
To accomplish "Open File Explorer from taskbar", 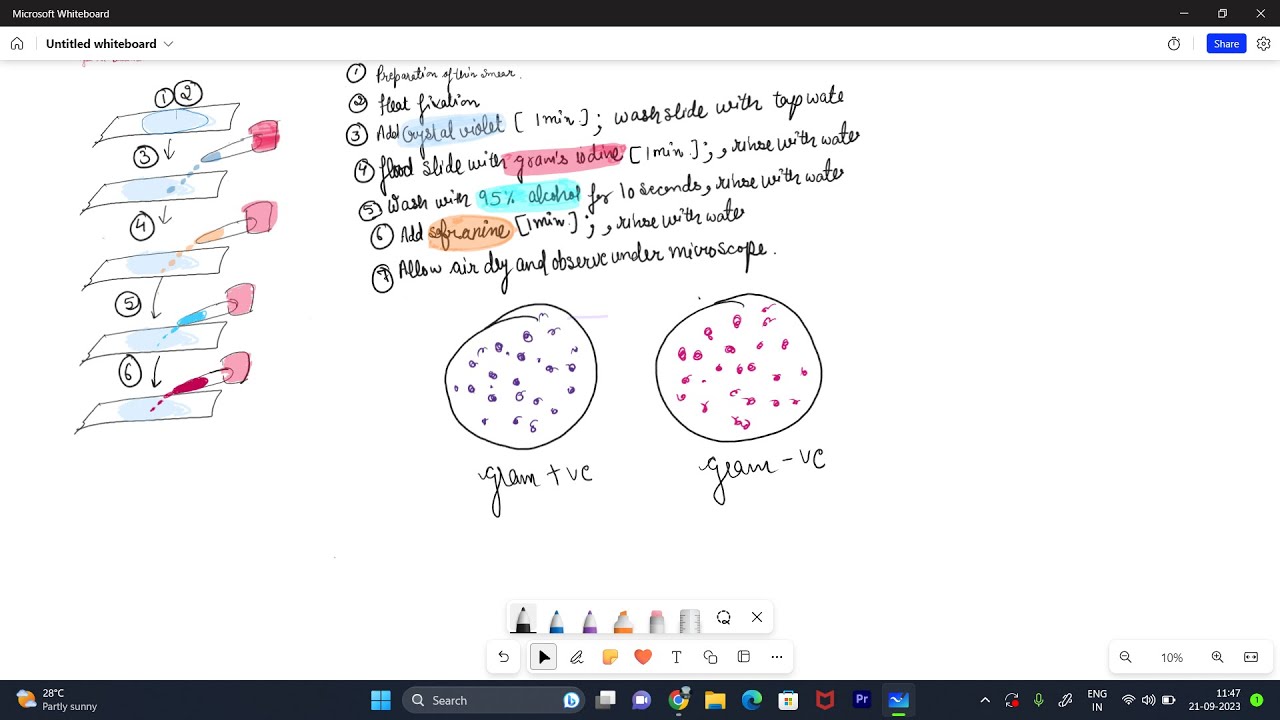I will 715,700.
